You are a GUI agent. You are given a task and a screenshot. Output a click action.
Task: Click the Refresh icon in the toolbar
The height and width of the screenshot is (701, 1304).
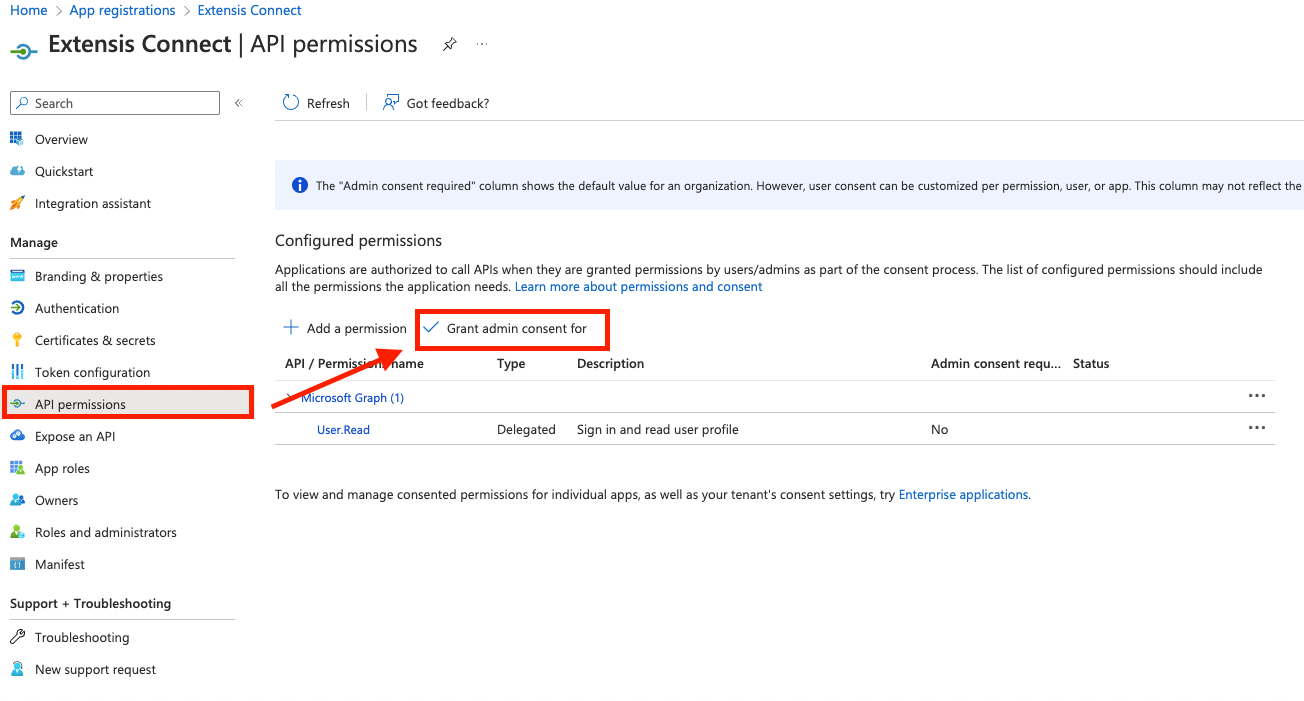coord(291,103)
